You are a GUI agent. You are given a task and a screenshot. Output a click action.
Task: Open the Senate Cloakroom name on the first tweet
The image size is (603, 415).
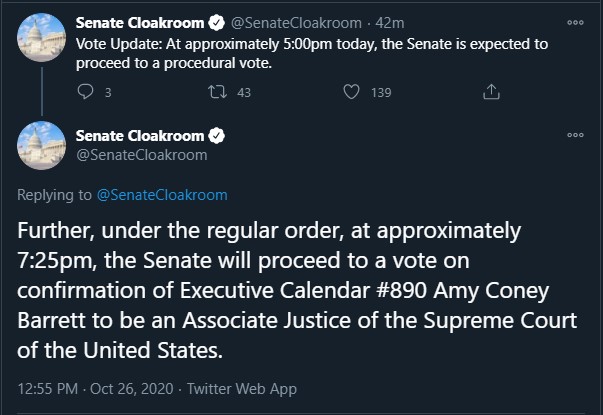140,23
